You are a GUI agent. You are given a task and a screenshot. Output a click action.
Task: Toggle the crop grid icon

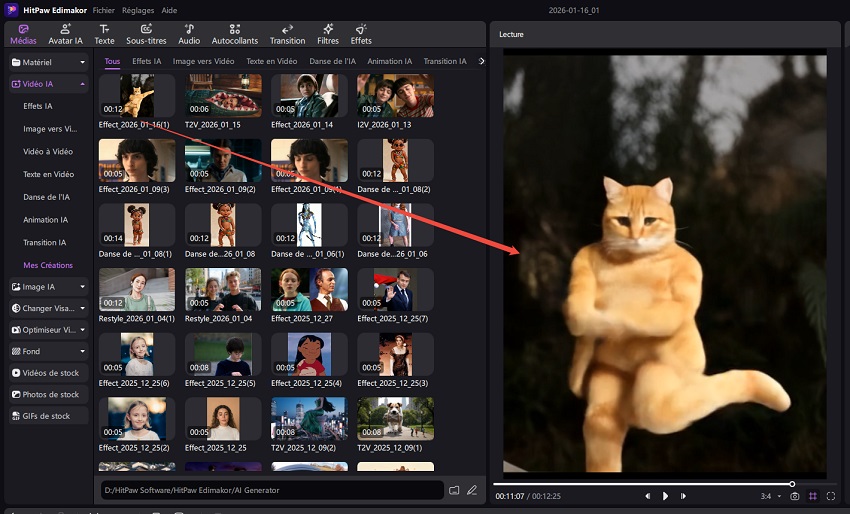tap(813, 496)
